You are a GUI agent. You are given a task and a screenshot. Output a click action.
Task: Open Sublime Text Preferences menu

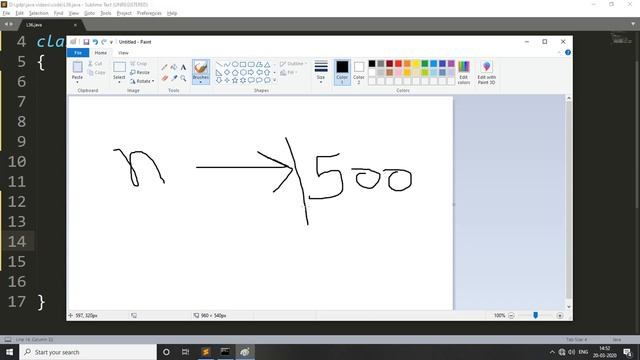(x=149, y=13)
